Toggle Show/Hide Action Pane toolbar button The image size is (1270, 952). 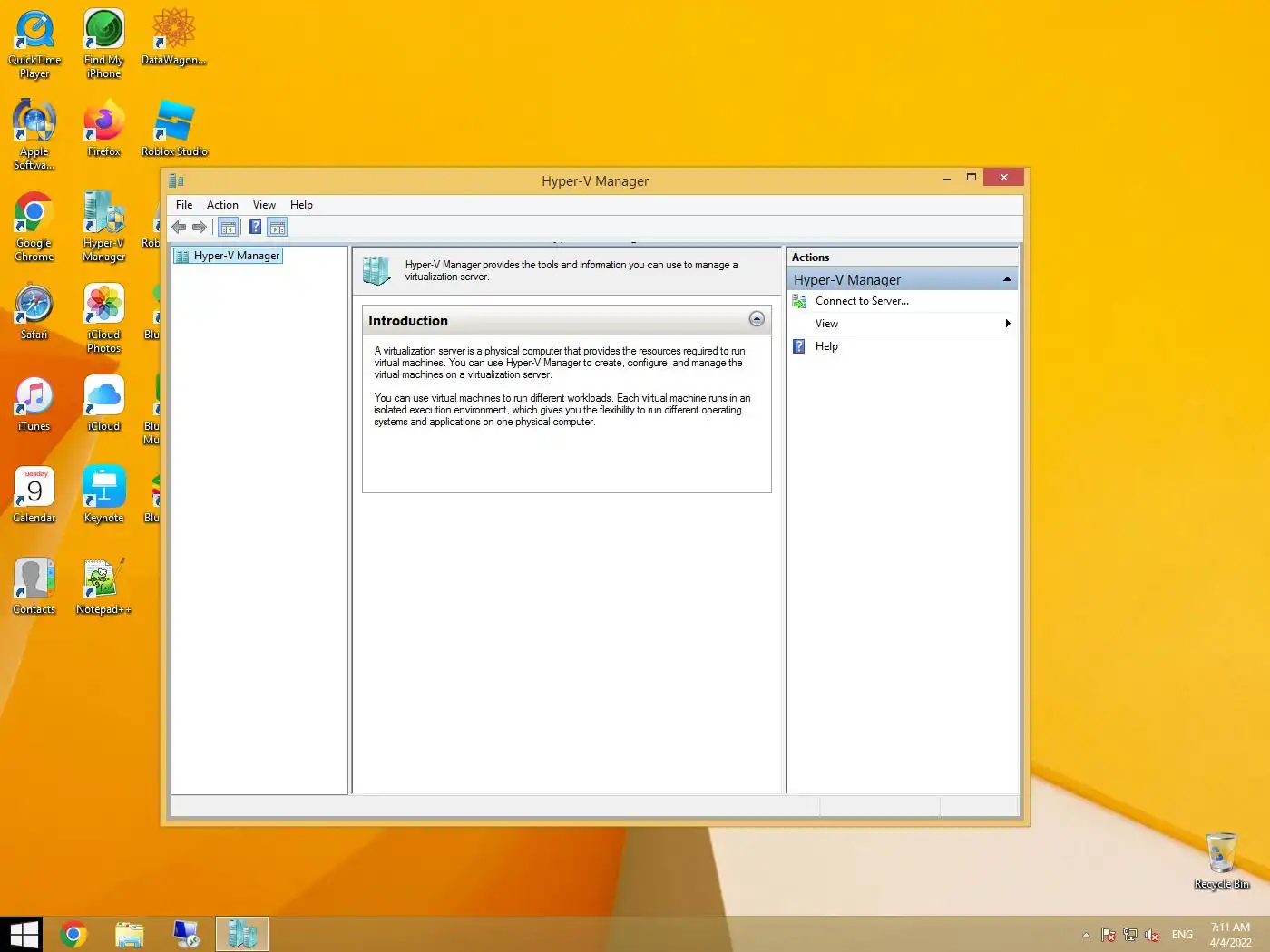(x=278, y=228)
